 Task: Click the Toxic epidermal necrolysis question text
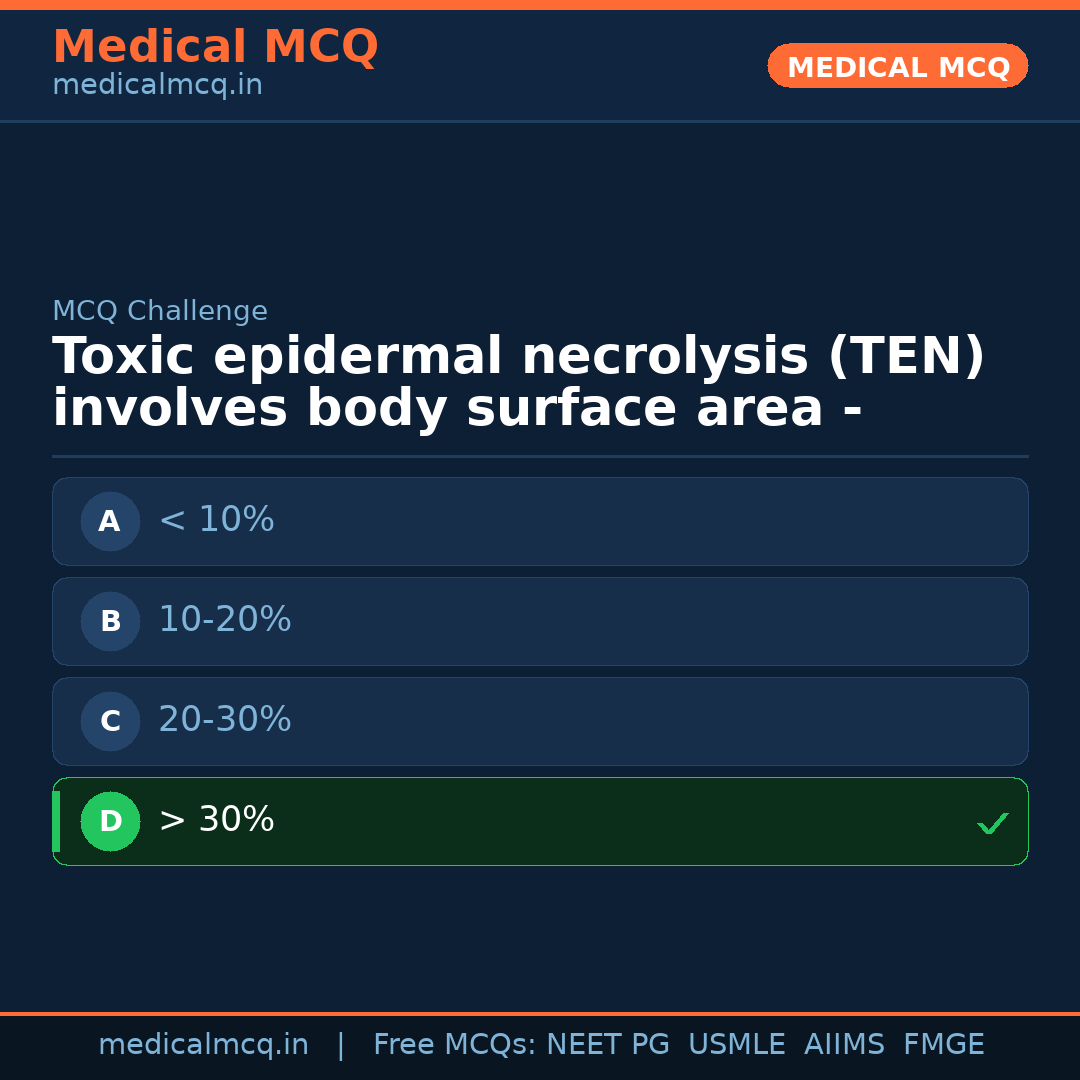point(518,383)
